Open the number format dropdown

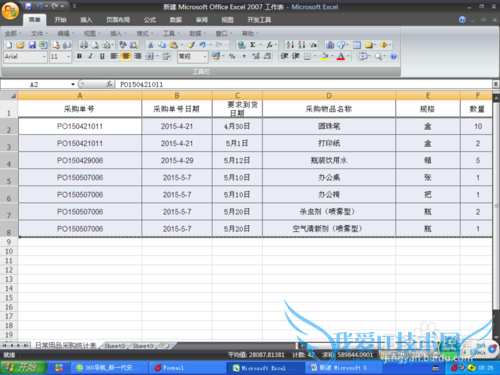(x=205, y=57)
